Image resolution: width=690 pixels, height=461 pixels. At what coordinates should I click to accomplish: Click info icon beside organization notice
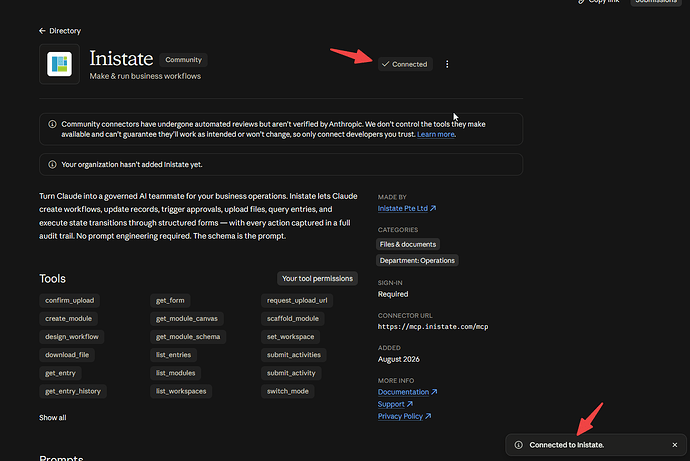coord(52,165)
